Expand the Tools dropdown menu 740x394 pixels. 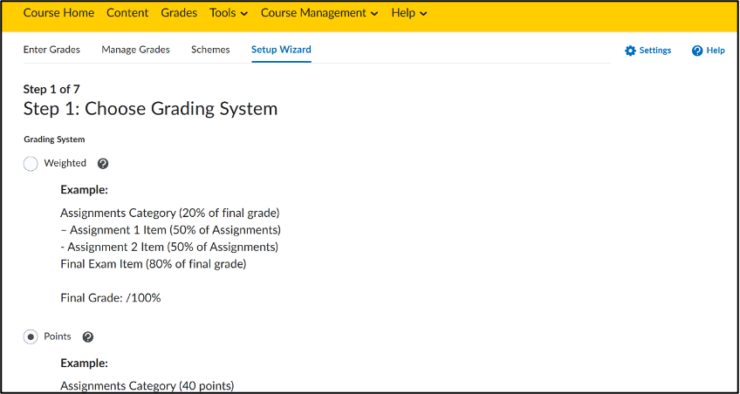[x=229, y=13]
